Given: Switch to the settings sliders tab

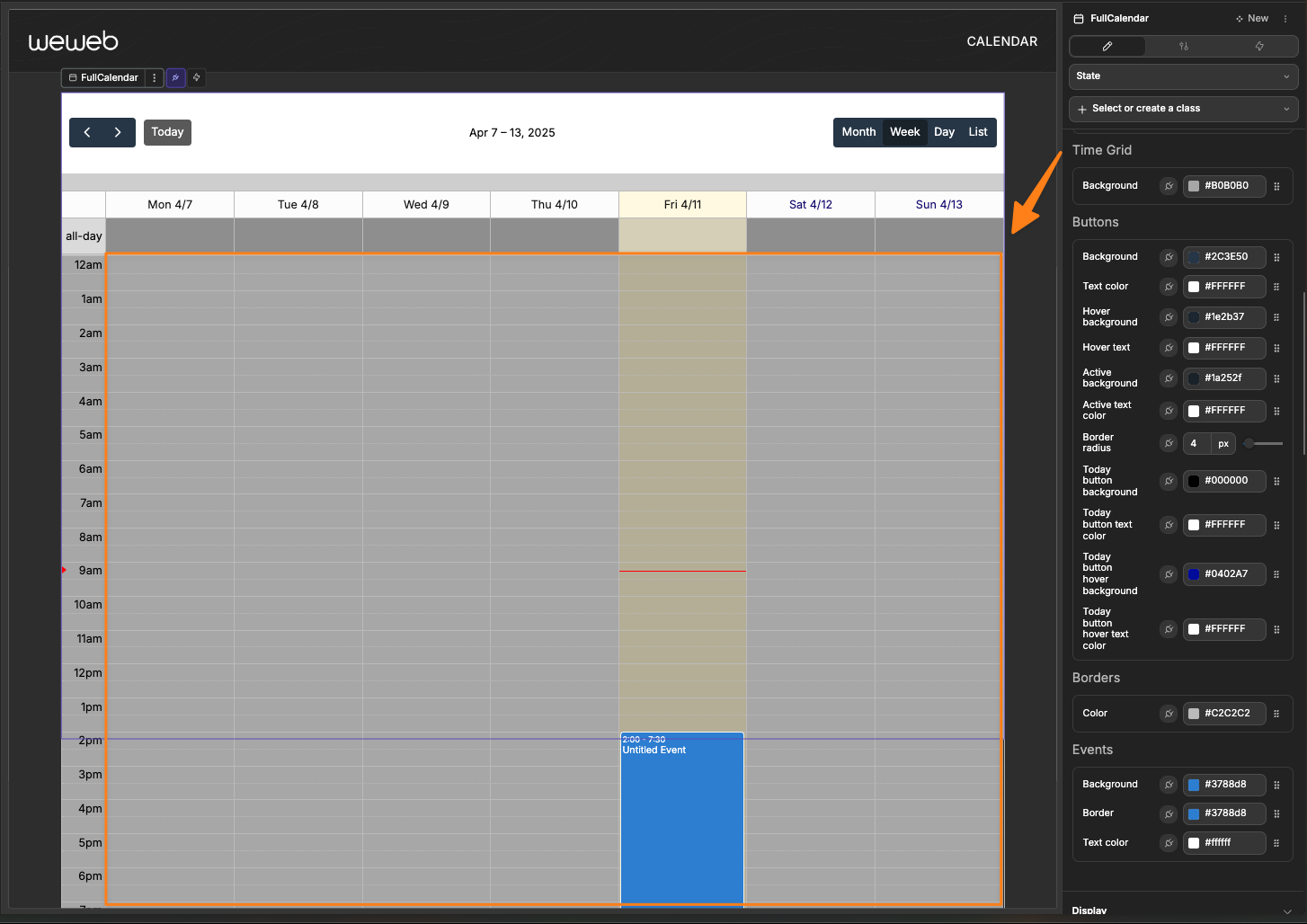Looking at the screenshot, I should (1184, 46).
